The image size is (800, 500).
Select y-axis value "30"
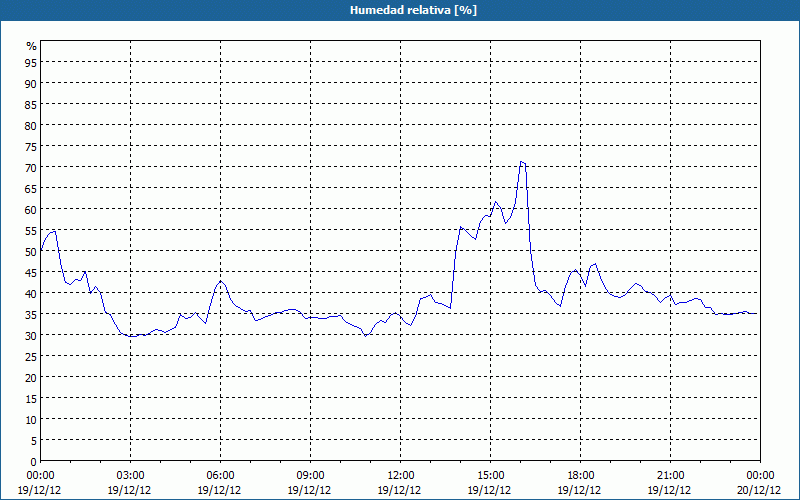(31, 336)
